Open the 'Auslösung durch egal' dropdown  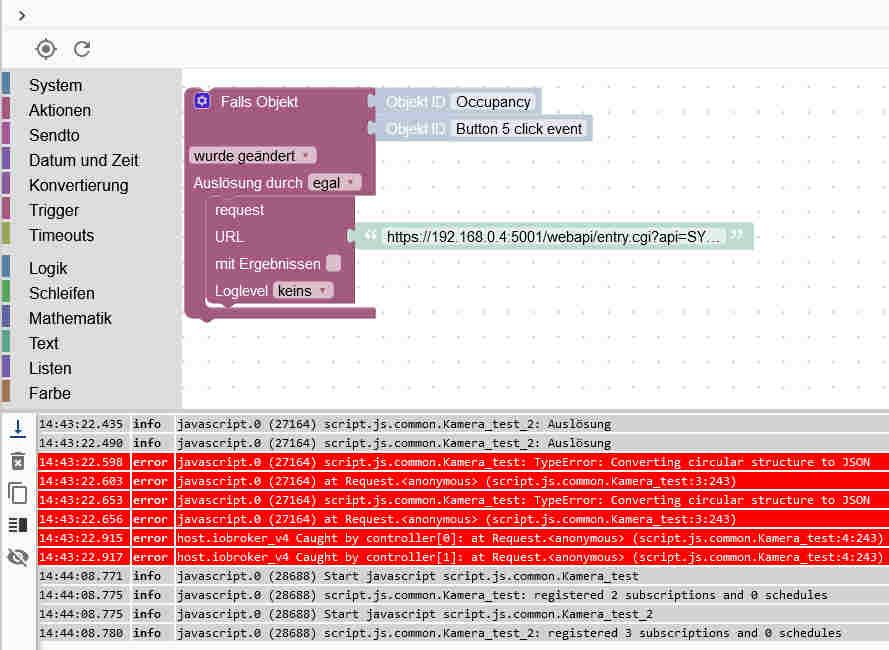pyautogui.click(x=334, y=183)
